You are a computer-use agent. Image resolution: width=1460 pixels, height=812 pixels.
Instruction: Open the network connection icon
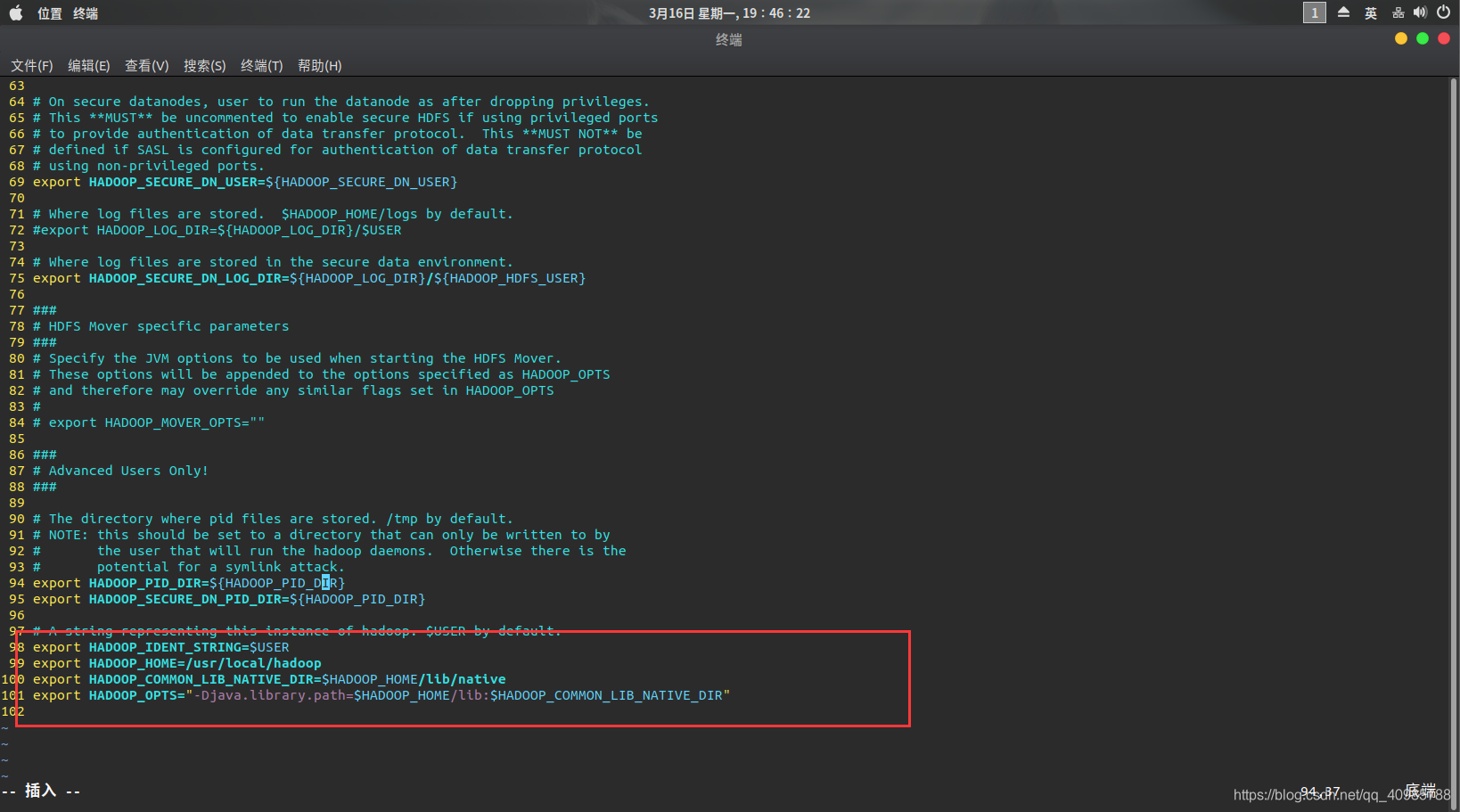tap(1398, 12)
